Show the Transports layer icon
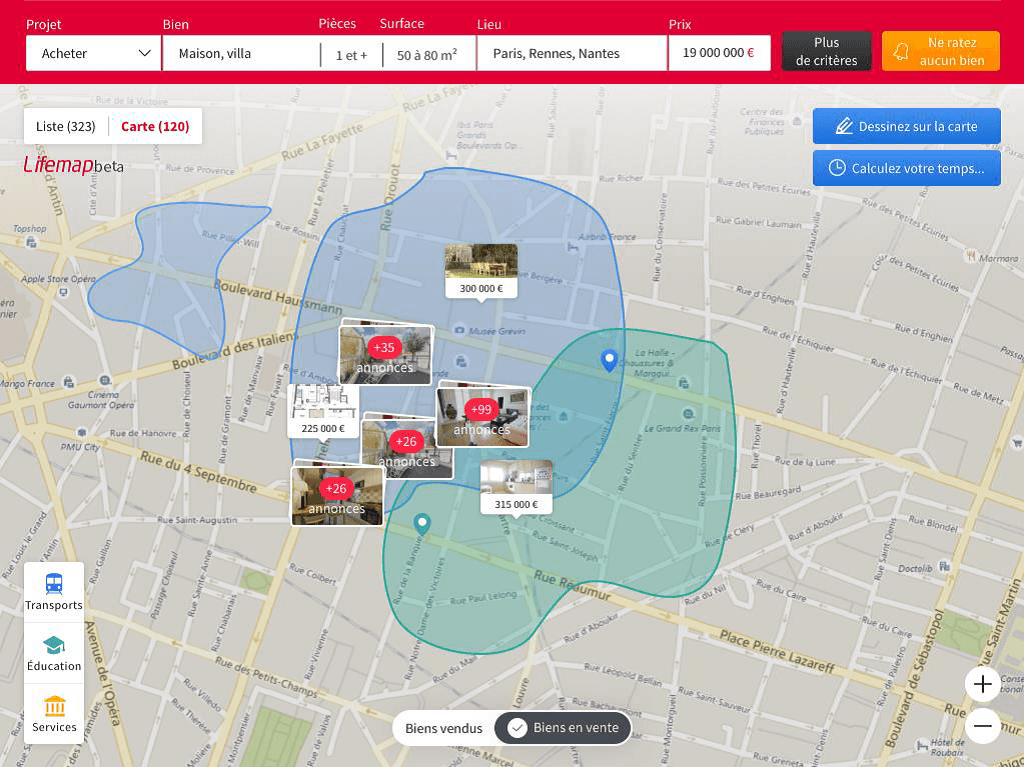Image resolution: width=1024 pixels, height=767 pixels. click(x=54, y=583)
